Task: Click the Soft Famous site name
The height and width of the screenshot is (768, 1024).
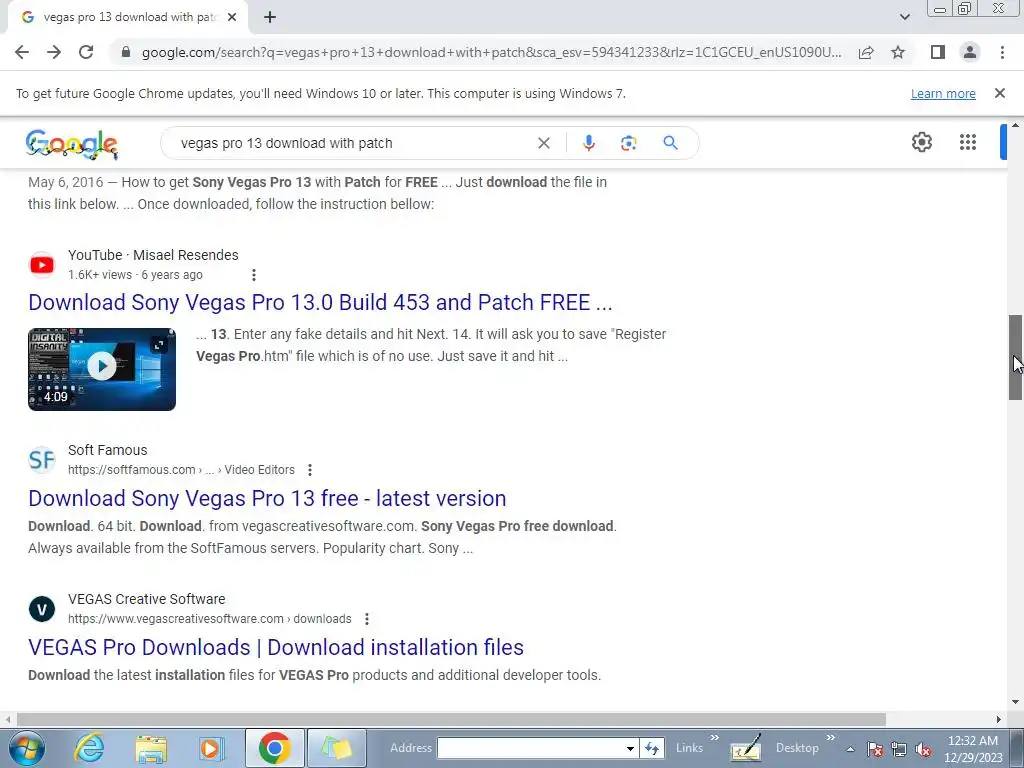Action: [x=108, y=450]
